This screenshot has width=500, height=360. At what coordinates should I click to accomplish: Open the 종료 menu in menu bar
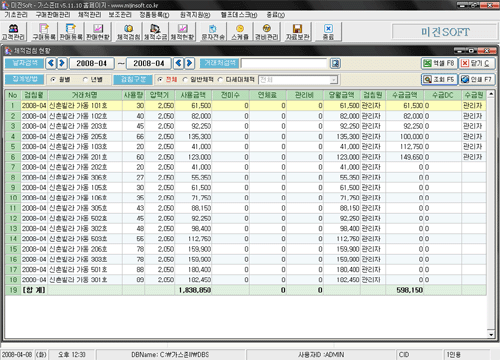coord(276,15)
